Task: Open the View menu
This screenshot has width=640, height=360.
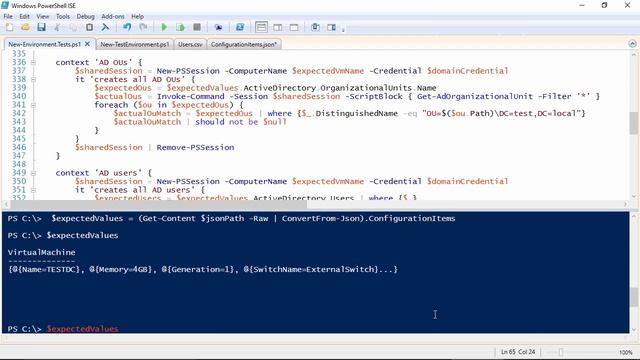Action: coord(42,16)
